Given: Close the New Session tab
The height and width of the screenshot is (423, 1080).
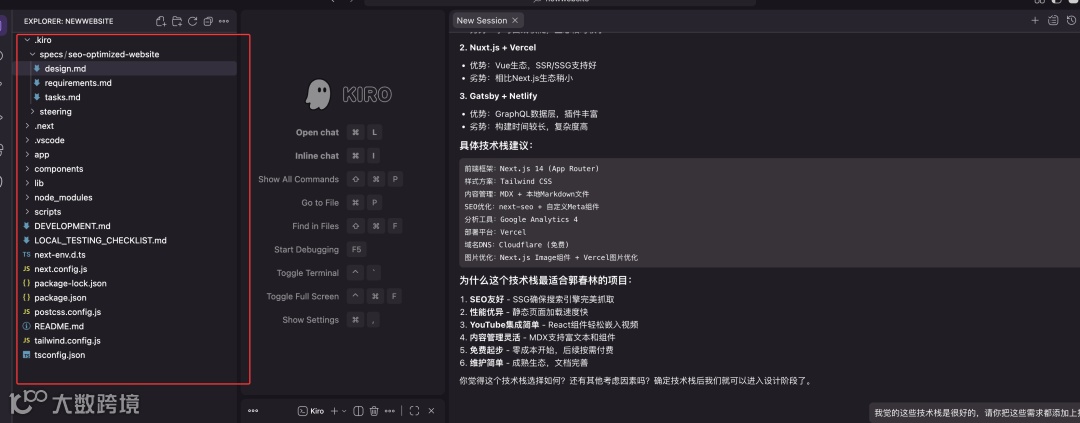Looking at the screenshot, I should coord(515,21).
